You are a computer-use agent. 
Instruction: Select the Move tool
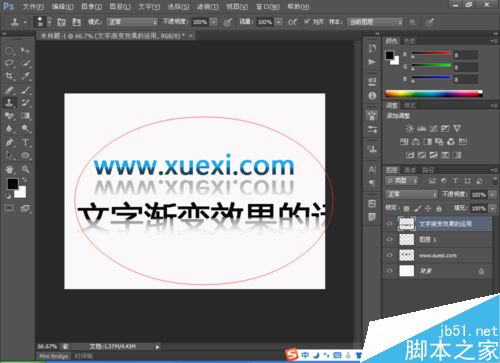[x=25, y=51]
